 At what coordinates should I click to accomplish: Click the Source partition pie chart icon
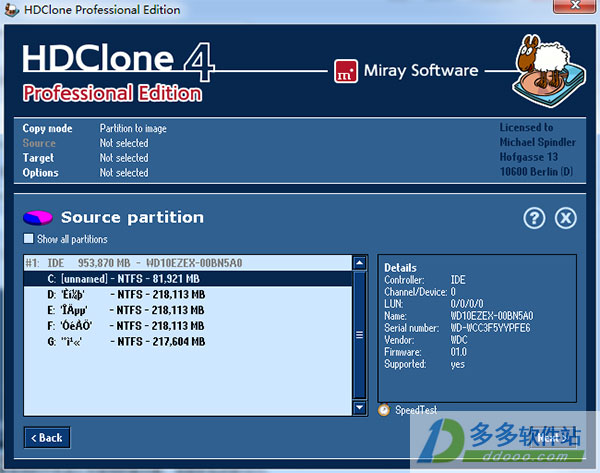coord(38,218)
